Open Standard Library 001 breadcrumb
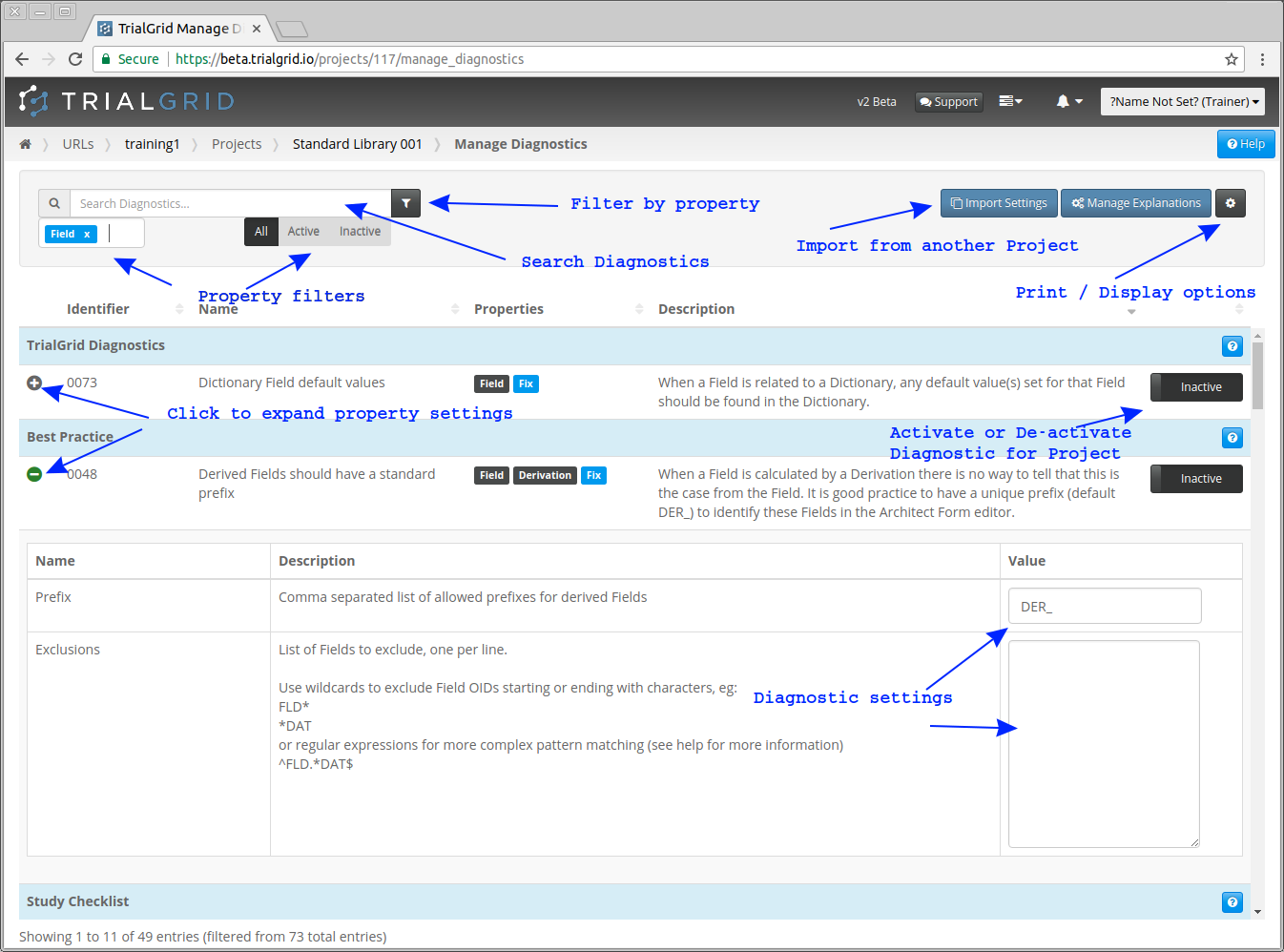 pos(358,144)
